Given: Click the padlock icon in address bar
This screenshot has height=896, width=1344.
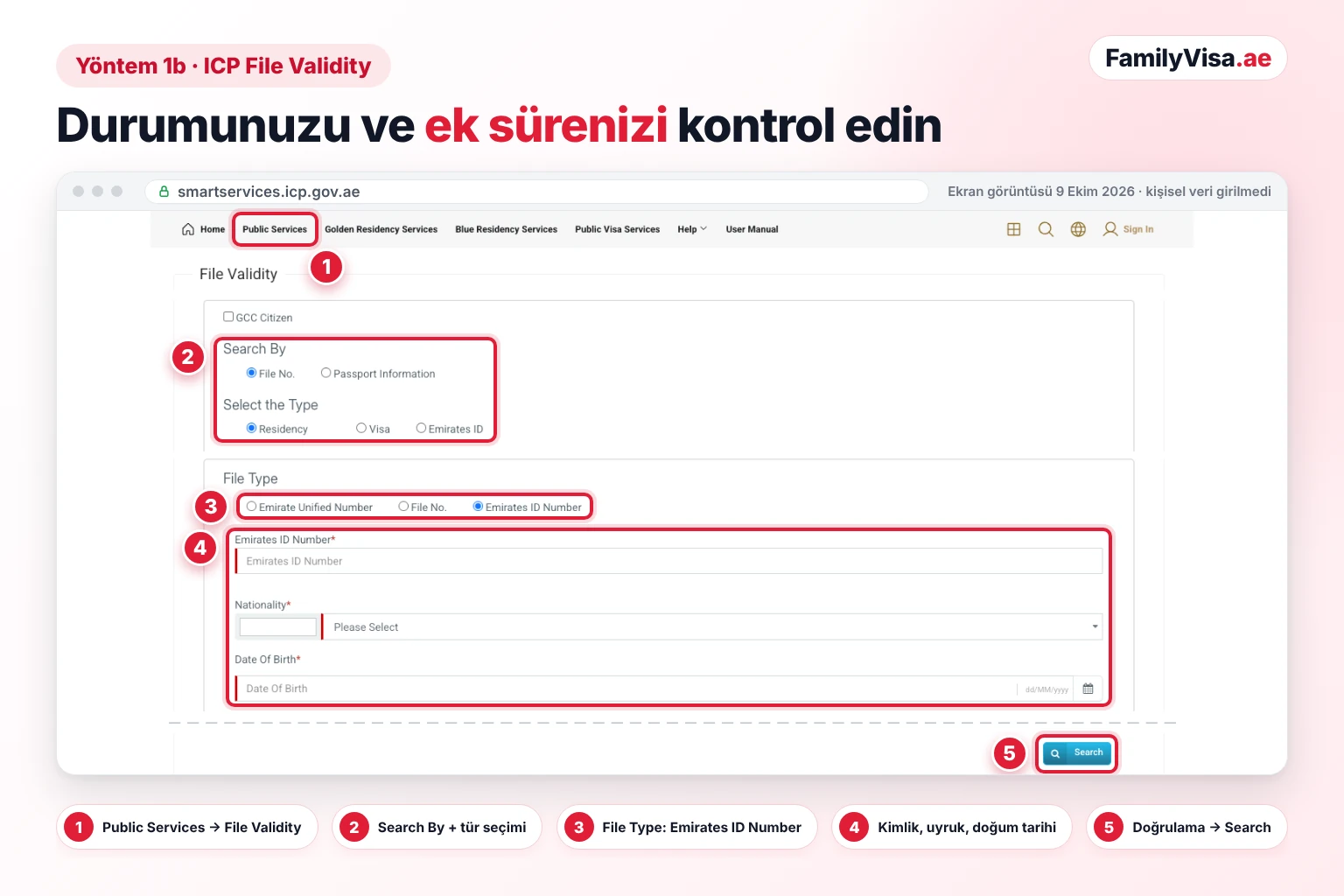Looking at the screenshot, I should click(164, 191).
